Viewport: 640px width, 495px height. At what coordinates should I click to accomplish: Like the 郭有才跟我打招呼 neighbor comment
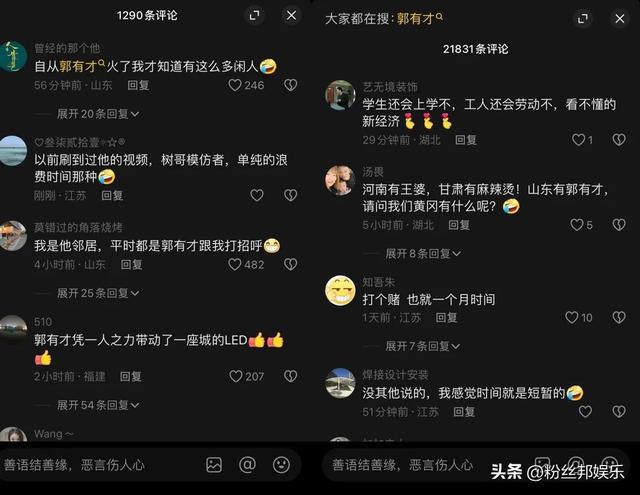(x=235, y=264)
